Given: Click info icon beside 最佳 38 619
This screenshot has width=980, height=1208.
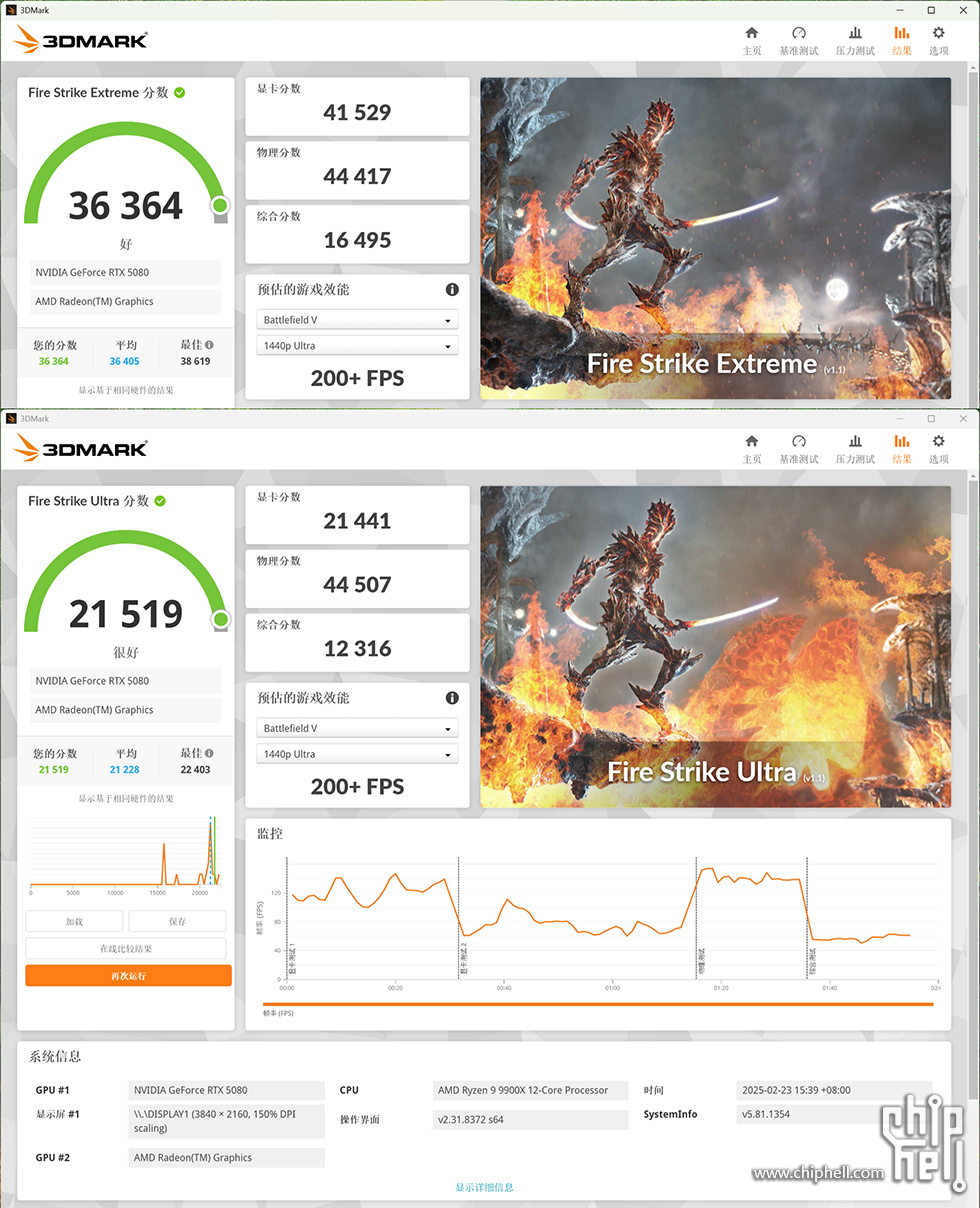Looking at the screenshot, I should (209, 345).
